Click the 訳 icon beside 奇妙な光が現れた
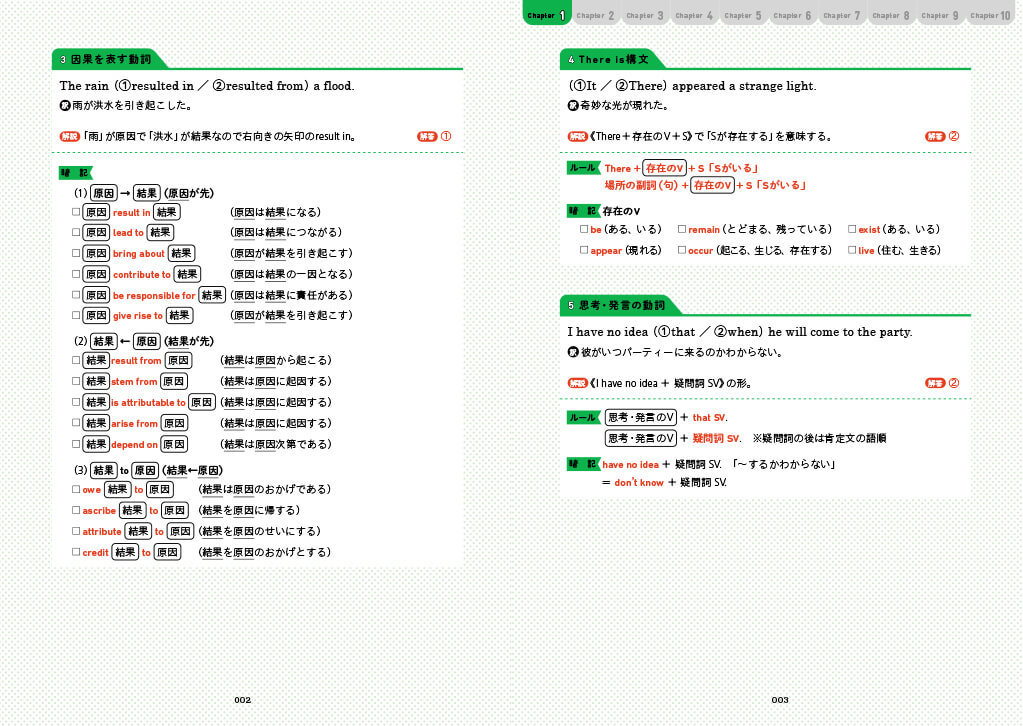The image size is (1023, 726). (572, 105)
